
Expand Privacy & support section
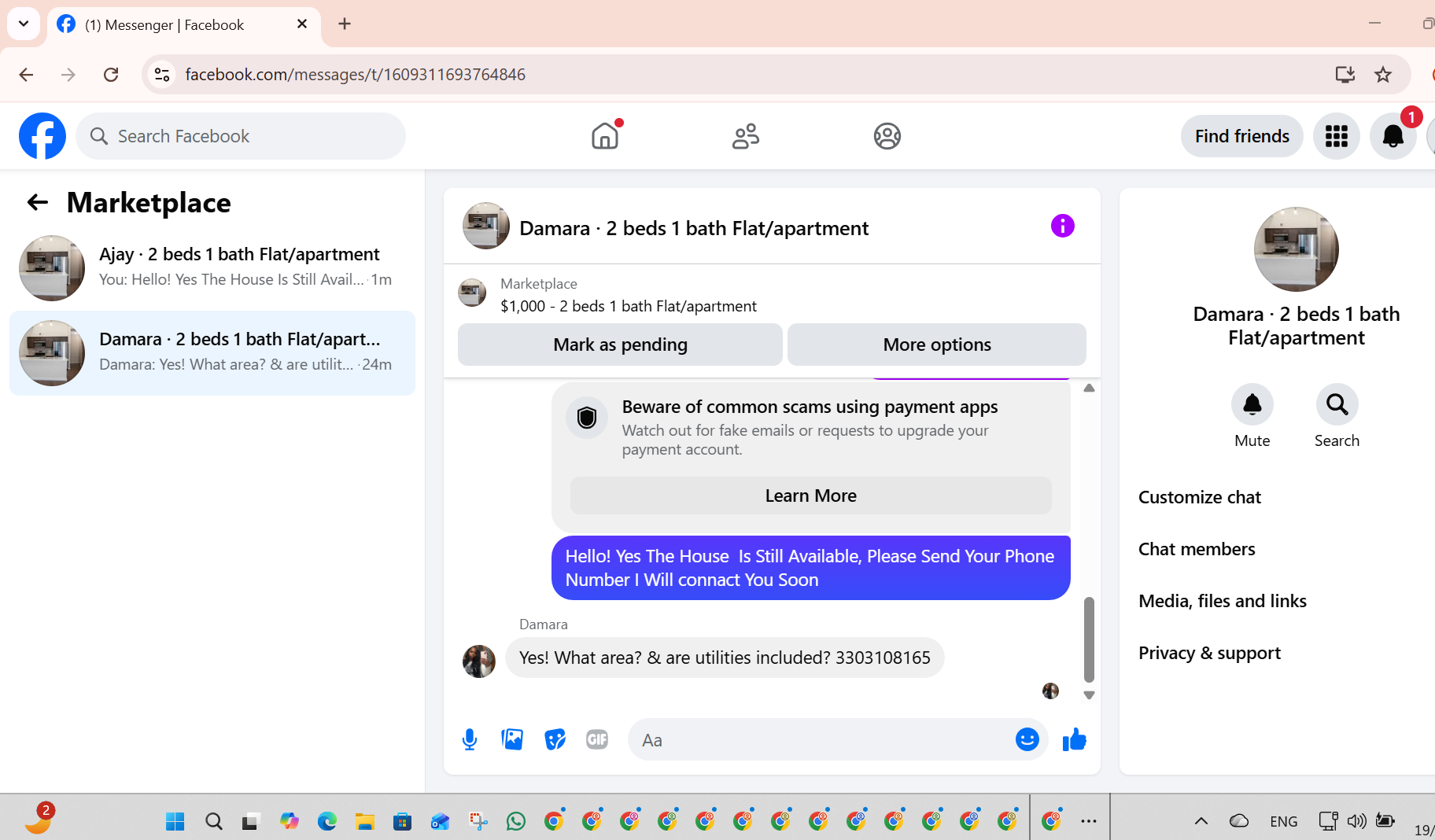(x=1209, y=653)
